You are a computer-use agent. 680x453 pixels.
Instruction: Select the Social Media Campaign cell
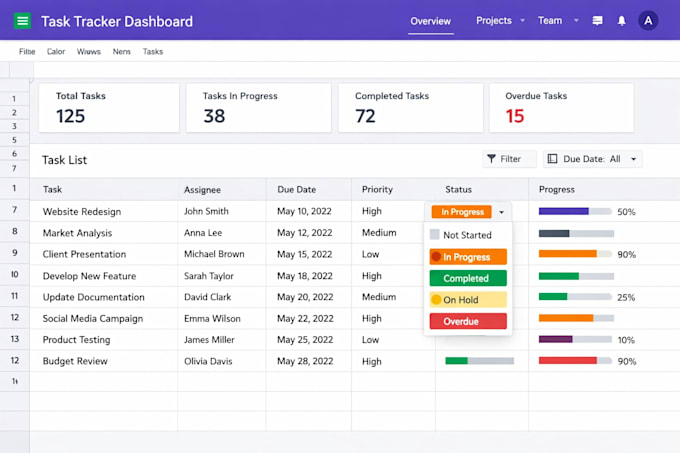click(104, 318)
